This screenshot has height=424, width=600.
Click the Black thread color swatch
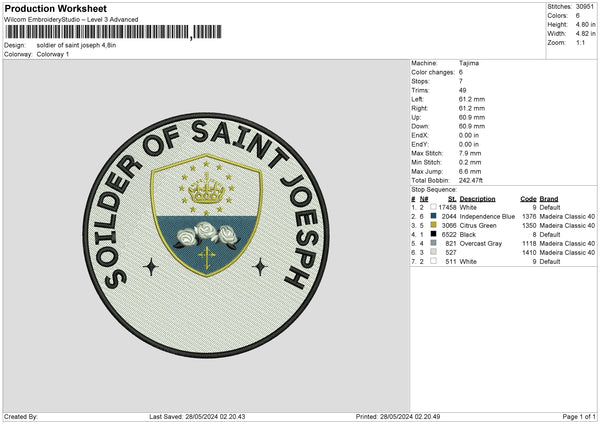[x=433, y=234]
